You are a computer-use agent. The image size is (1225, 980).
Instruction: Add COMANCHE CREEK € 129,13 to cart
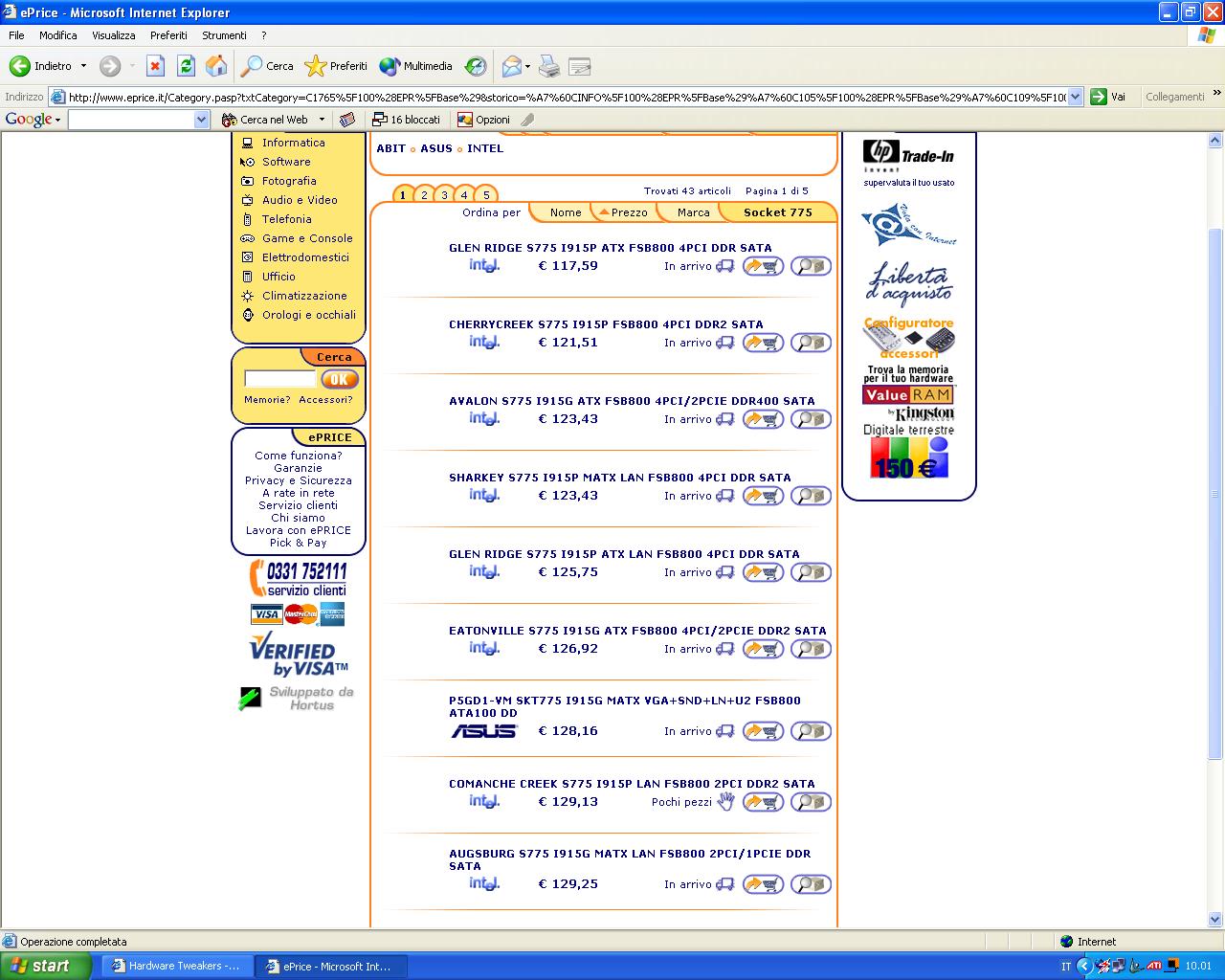pyautogui.click(x=763, y=802)
